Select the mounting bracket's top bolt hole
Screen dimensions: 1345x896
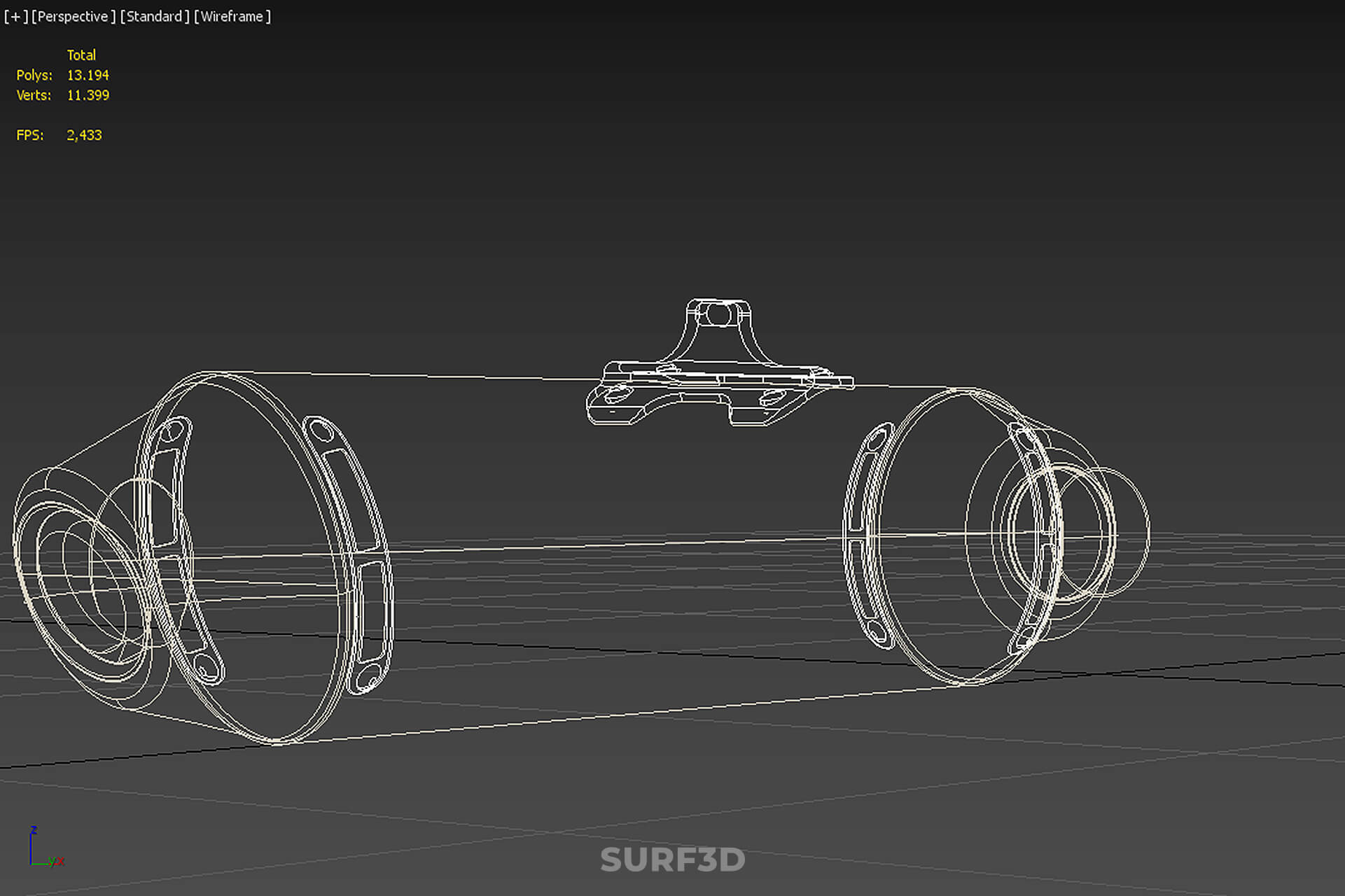[718, 314]
